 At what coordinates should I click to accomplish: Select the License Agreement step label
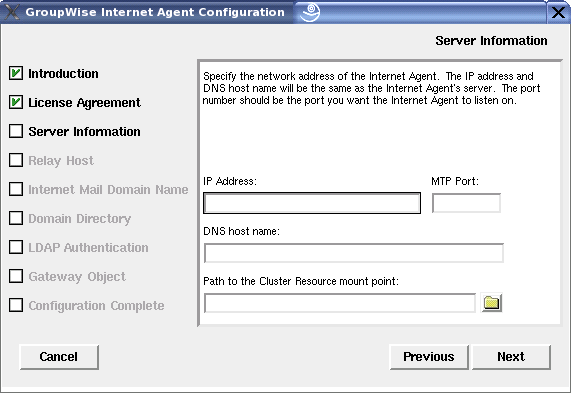tap(85, 103)
